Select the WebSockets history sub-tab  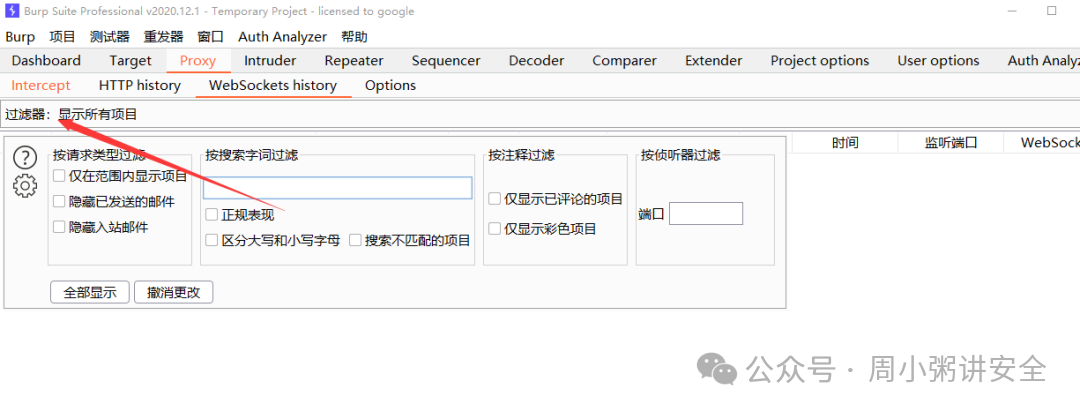(x=273, y=85)
